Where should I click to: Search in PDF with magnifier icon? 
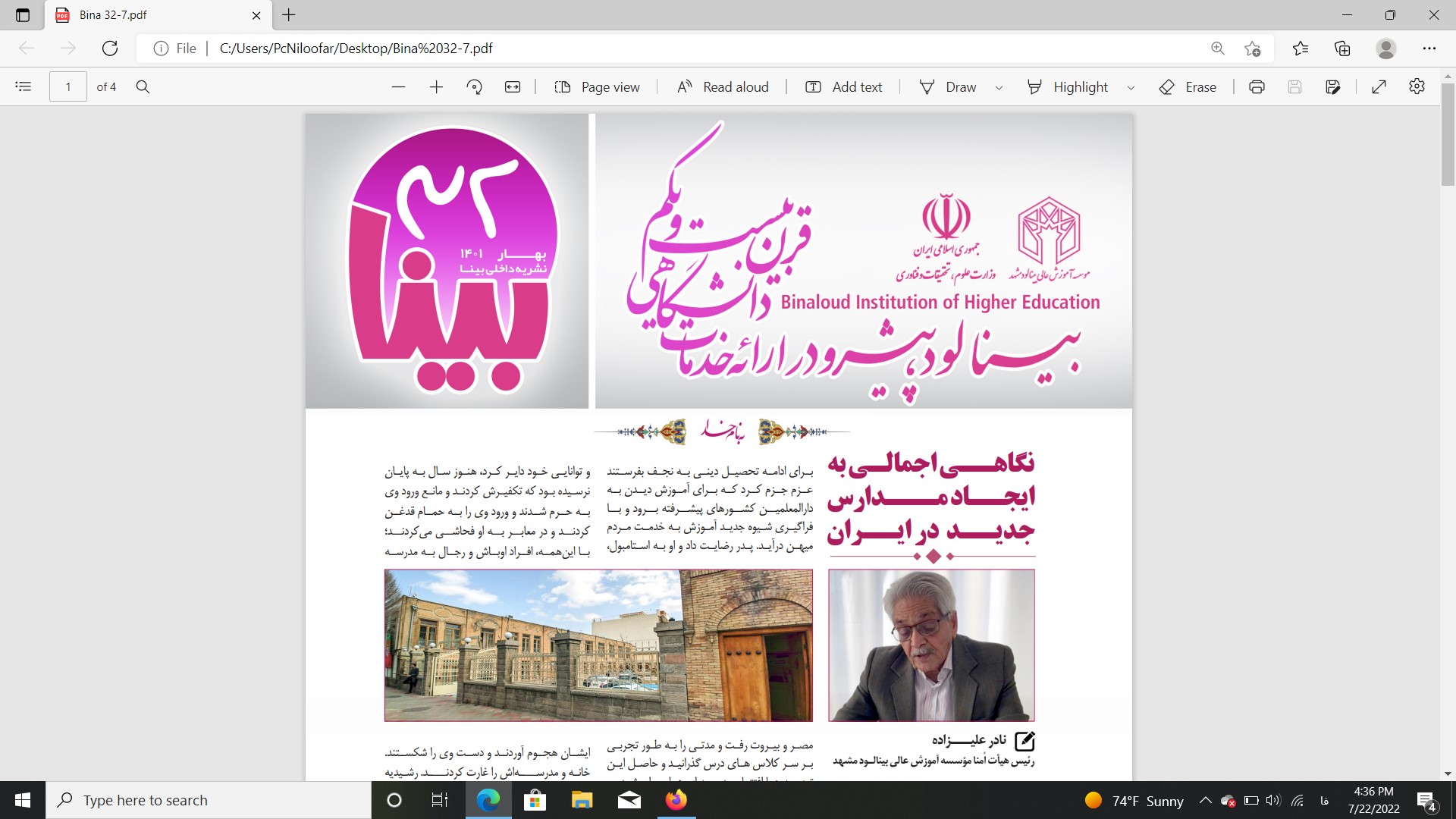(x=143, y=87)
